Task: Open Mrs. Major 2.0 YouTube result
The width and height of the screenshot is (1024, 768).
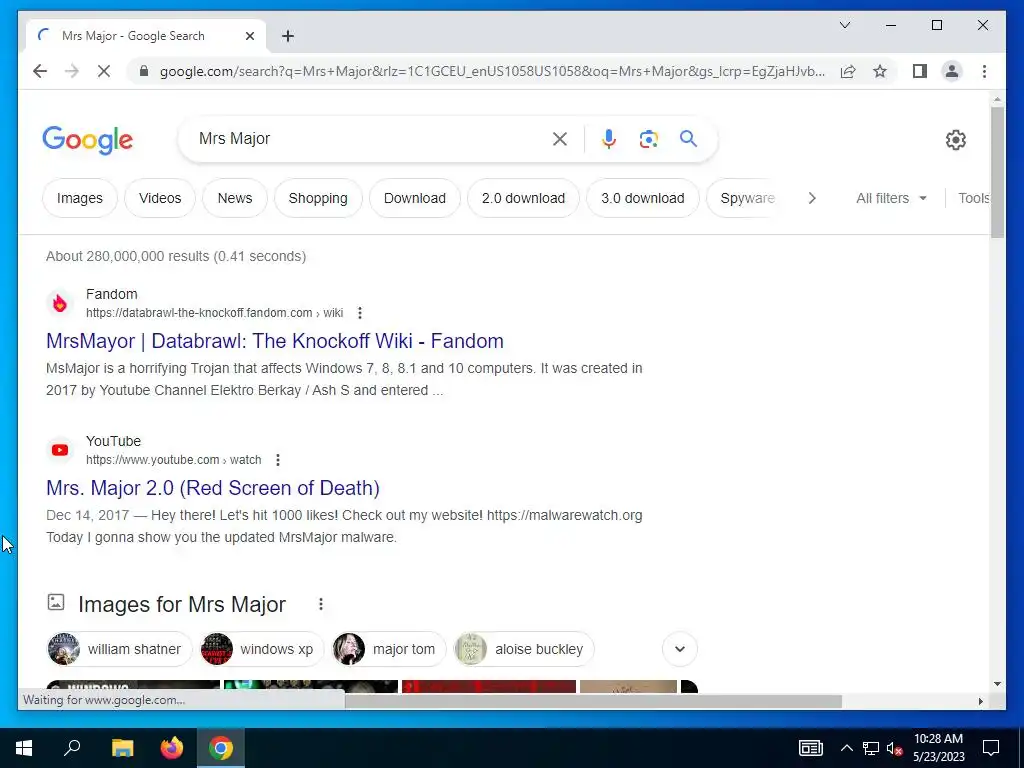Action: [x=213, y=488]
